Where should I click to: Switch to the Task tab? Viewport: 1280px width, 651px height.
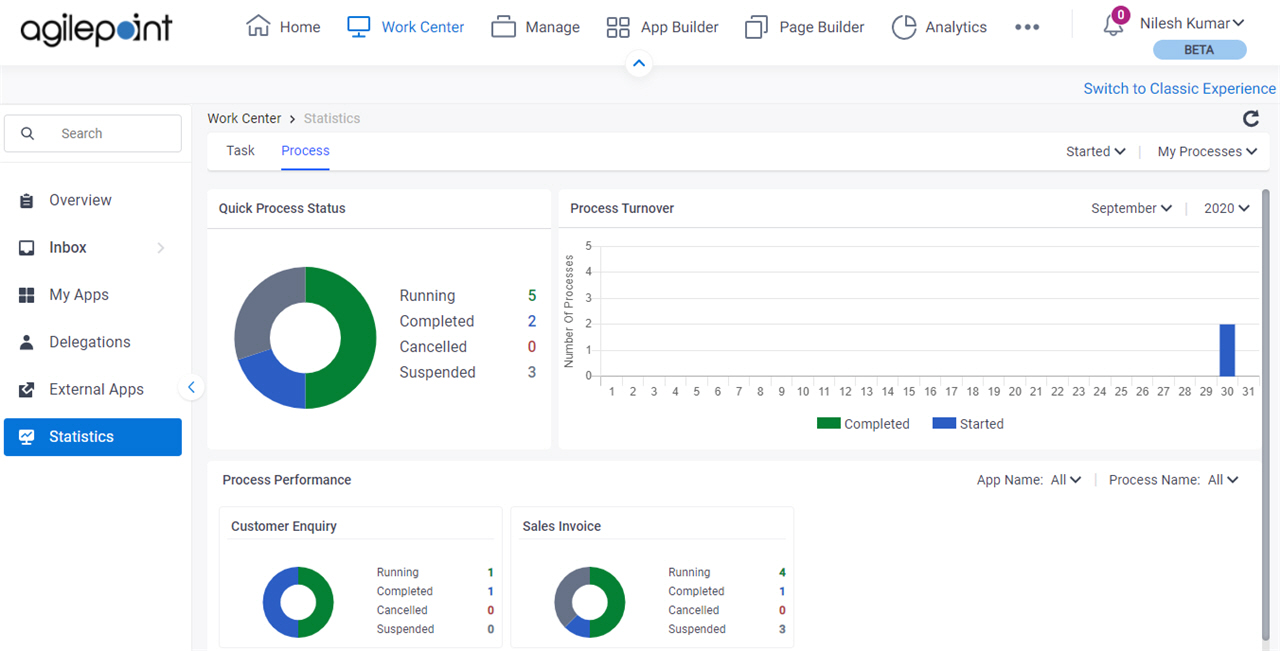click(x=240, y=150)
